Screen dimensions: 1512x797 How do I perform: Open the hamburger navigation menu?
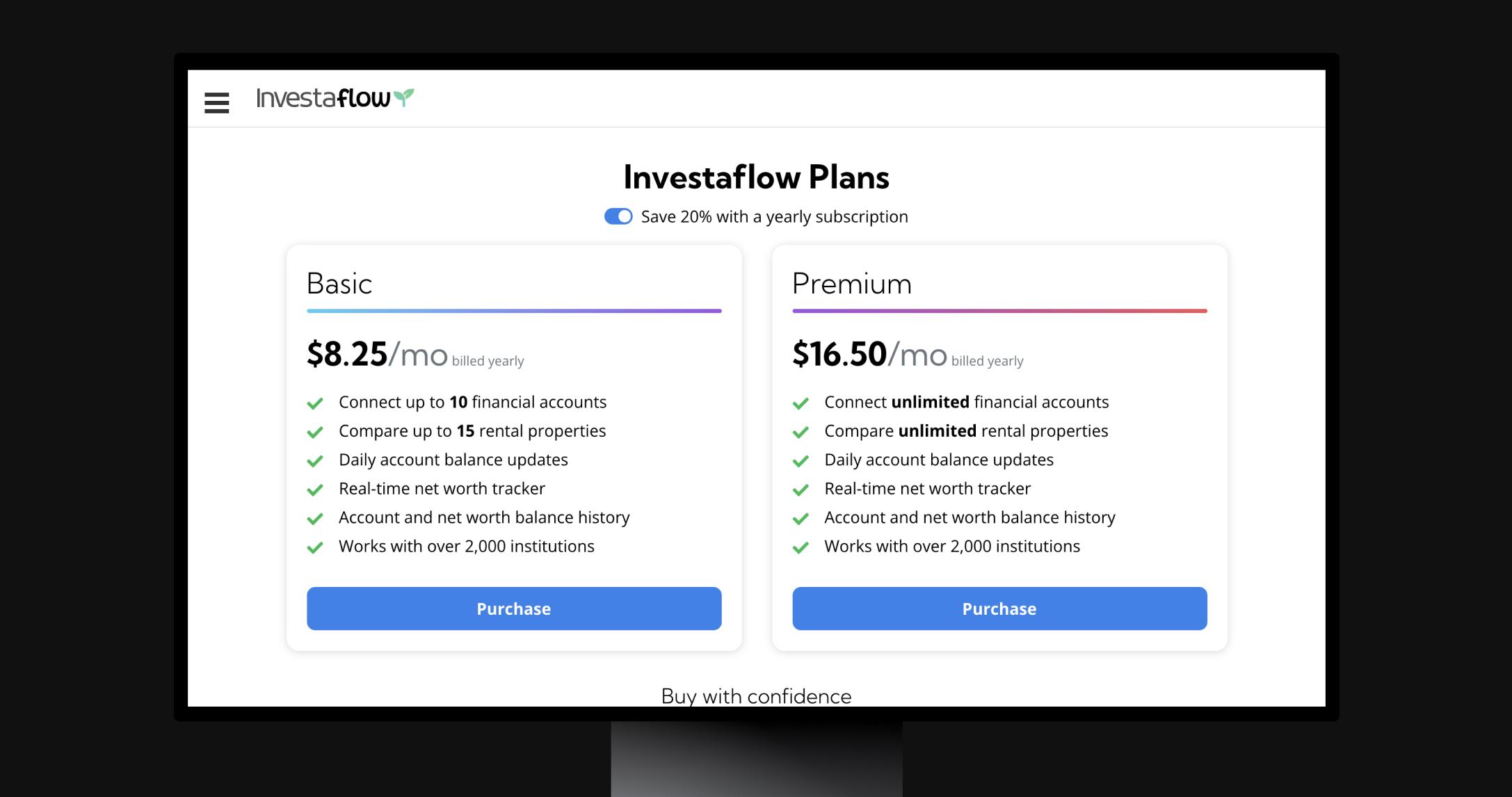[x=216, y=103]
